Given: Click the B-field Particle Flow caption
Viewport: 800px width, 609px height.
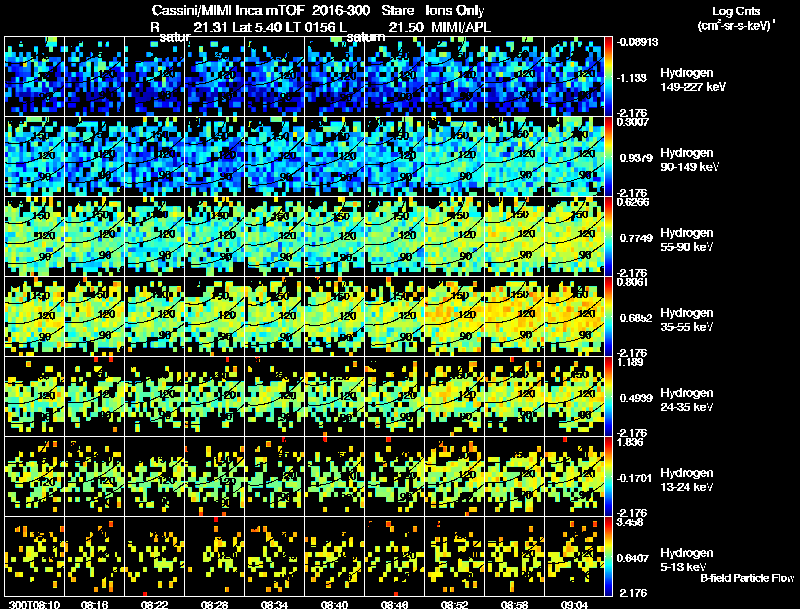Looking at the screenshot, I should coord(747,578).
